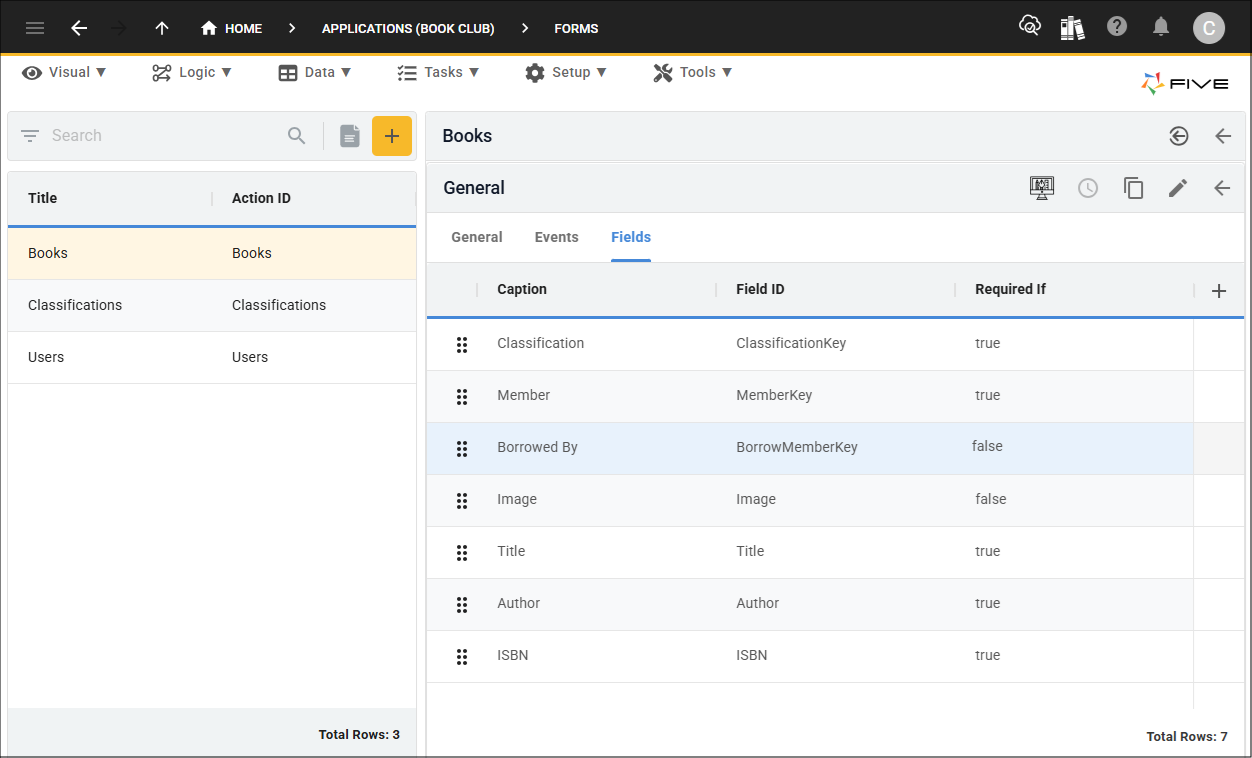Click the MemberKey field ID cell
The width and height of the screenshot is (1252, 758).
[774, 395]
